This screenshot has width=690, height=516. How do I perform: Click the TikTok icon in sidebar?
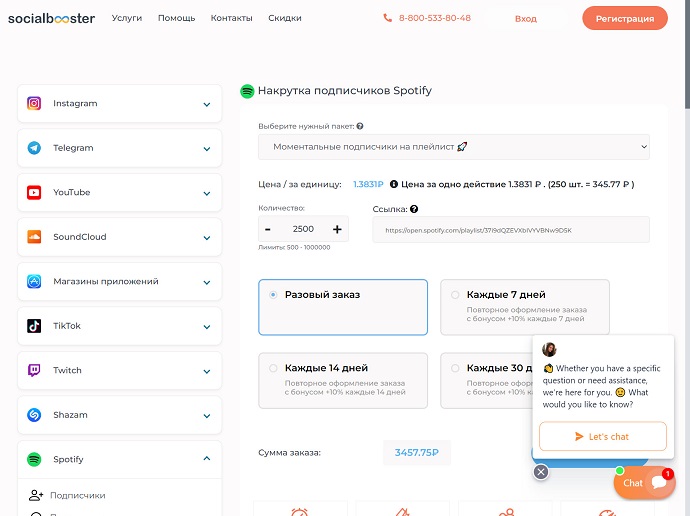[34, 326]
